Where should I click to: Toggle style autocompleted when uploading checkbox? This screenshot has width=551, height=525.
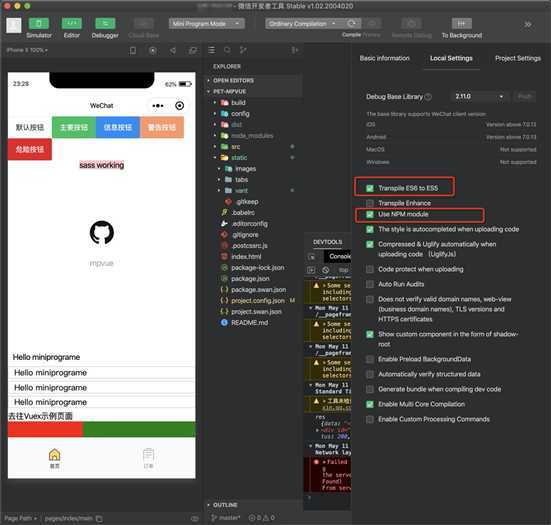pos(370,229)
